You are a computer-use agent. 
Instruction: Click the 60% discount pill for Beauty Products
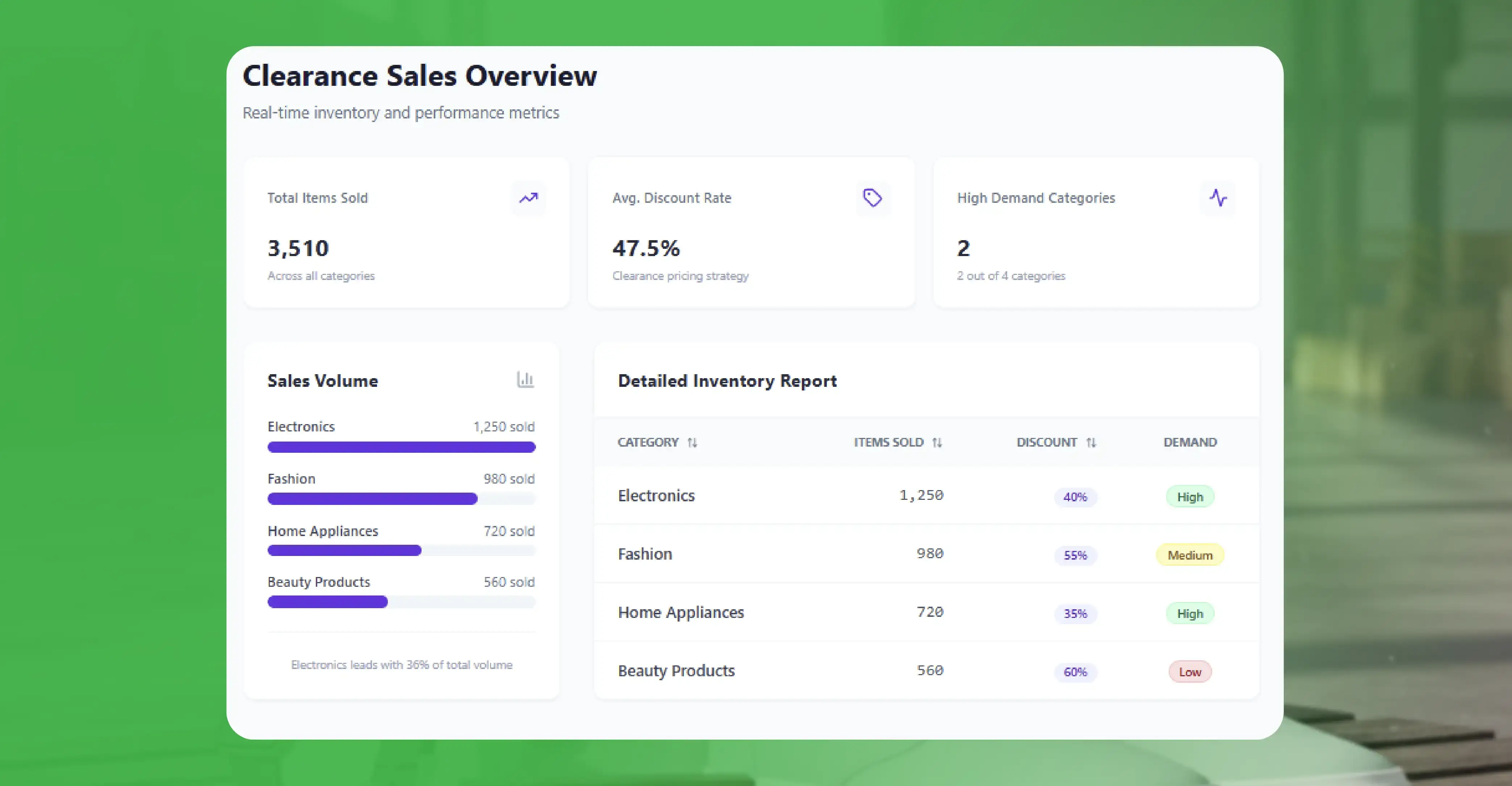(x=1075, y=672)
